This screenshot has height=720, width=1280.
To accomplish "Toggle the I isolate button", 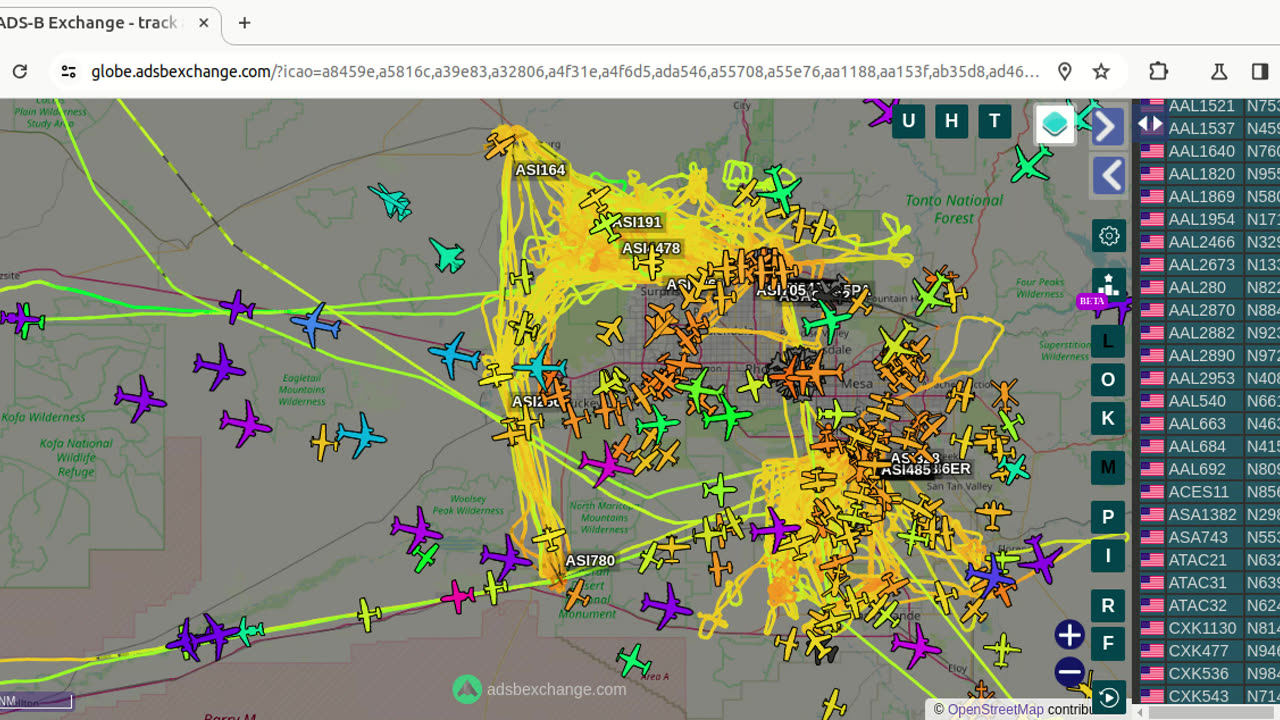I will (1107, 556).
